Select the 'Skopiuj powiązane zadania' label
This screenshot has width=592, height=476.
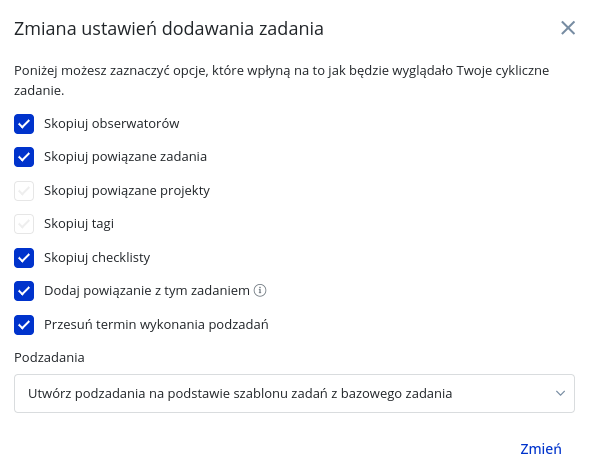[x=125, y=157]
